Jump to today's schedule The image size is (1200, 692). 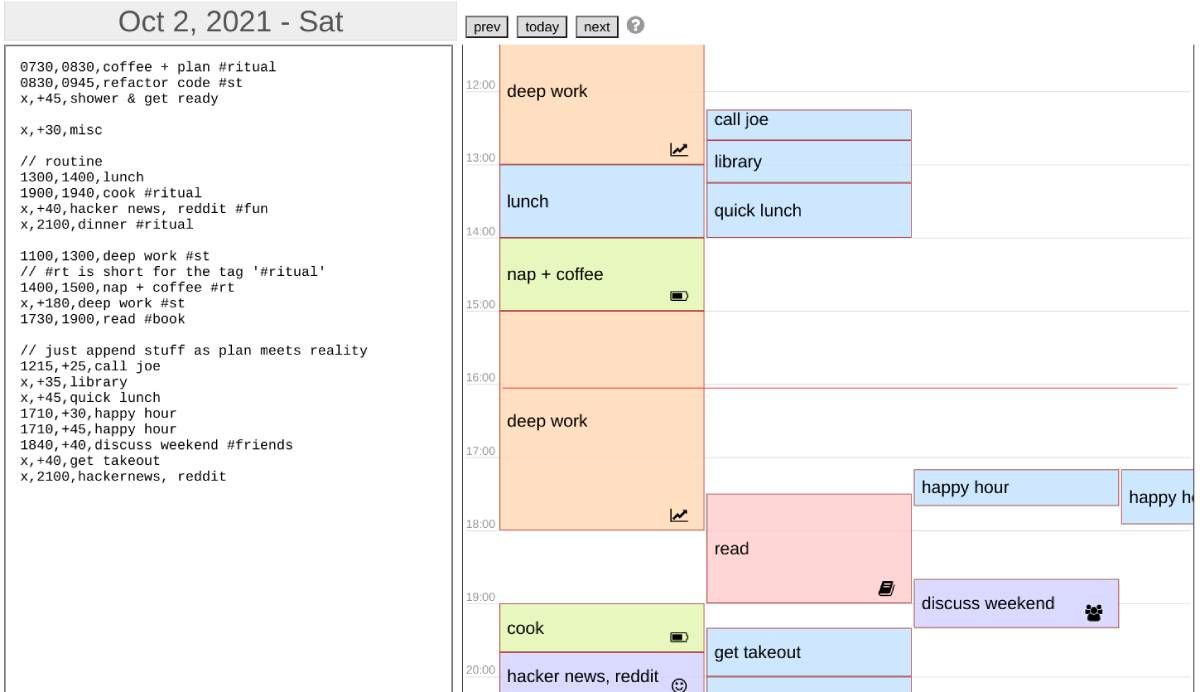[x=542, y=27]
